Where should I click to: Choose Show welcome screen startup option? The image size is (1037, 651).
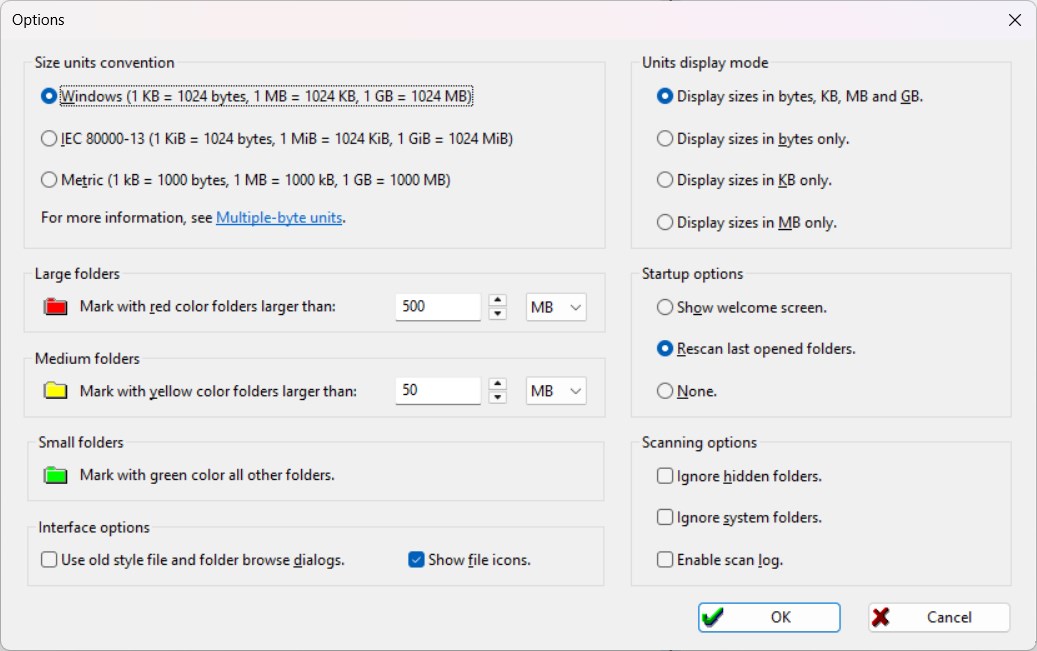click(x=665, y=307)
